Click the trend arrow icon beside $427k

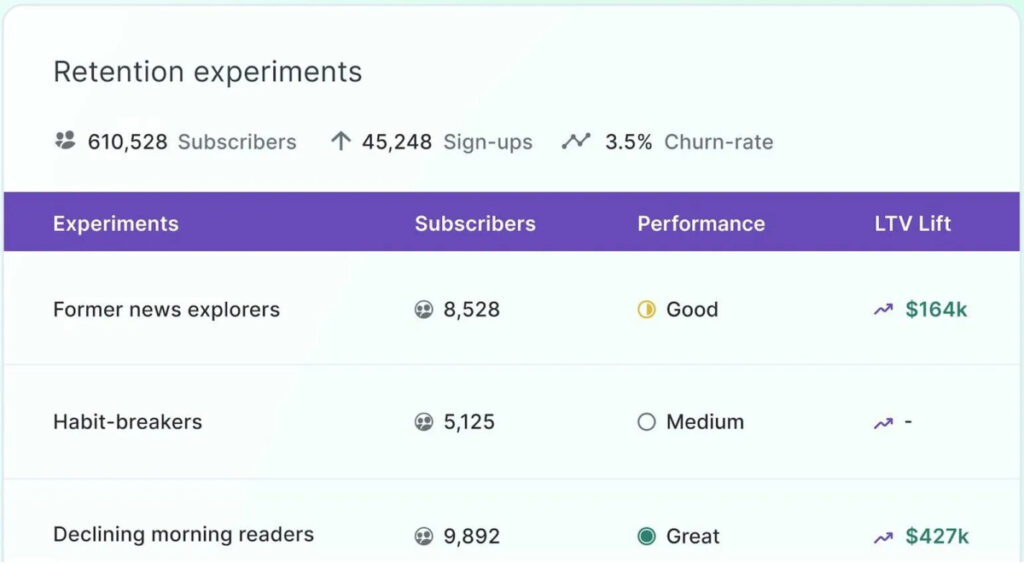884,538
